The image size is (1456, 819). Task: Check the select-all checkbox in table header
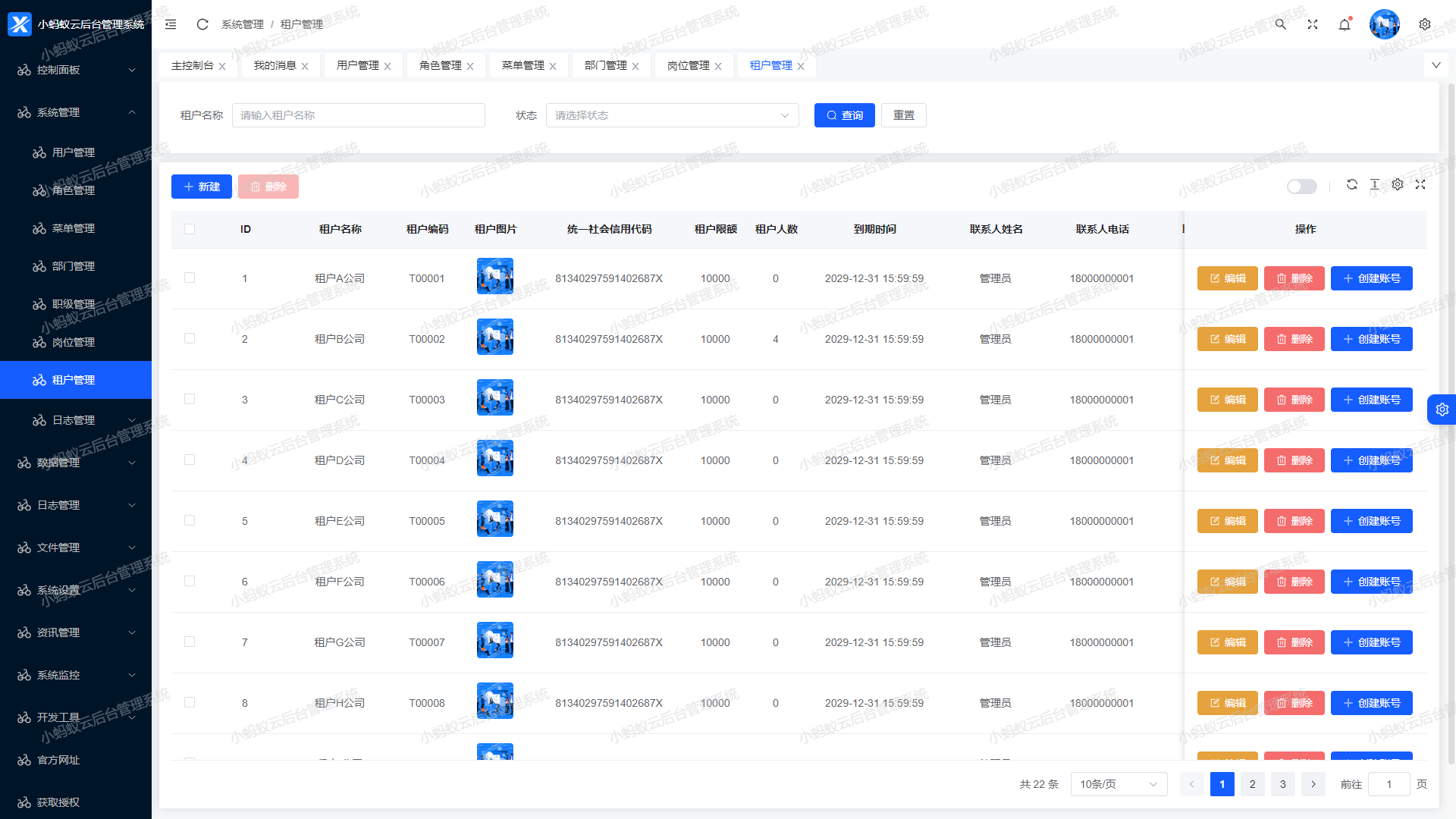pos(190,229)
